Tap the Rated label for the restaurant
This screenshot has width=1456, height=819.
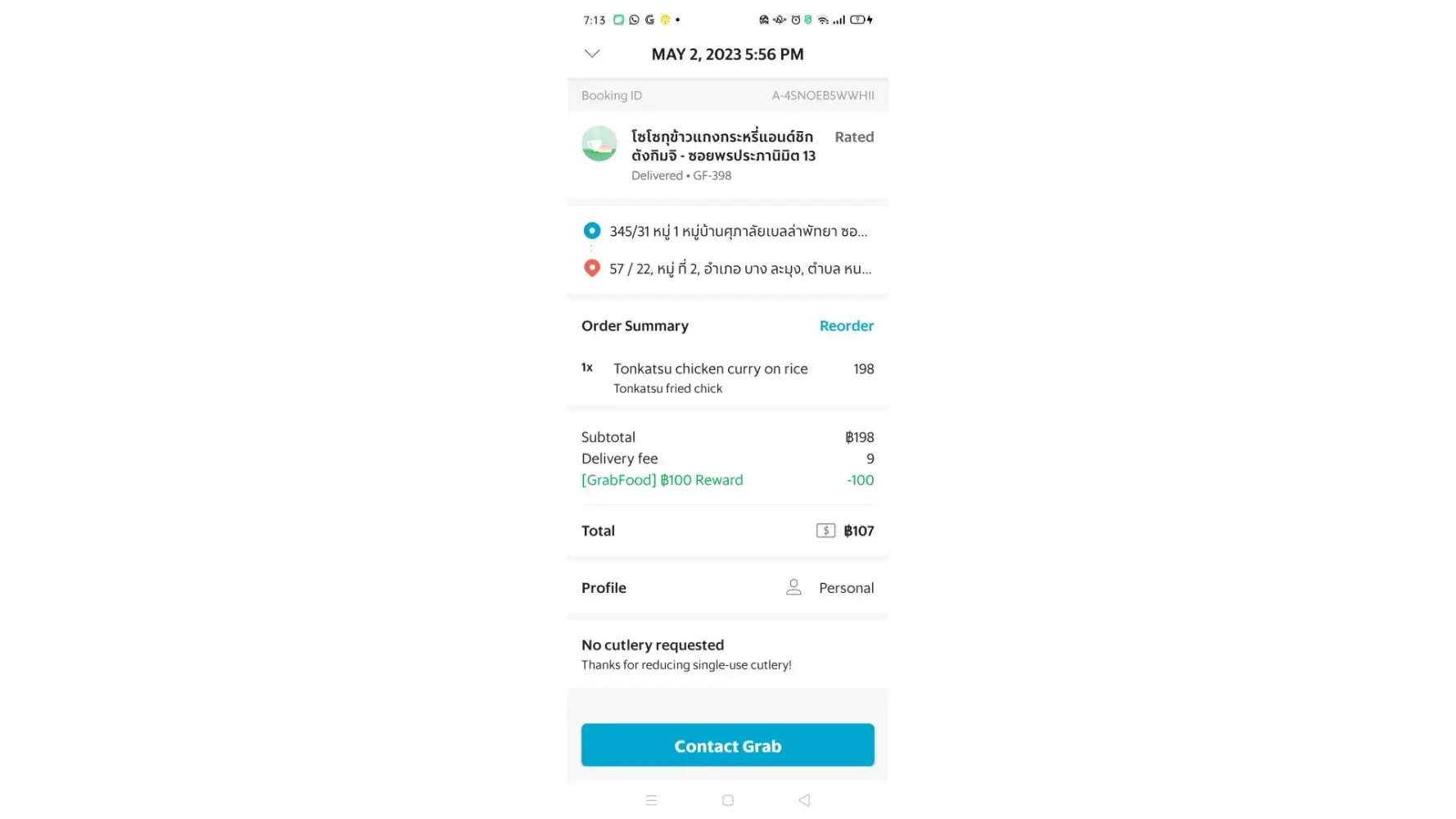pos(853,137)
